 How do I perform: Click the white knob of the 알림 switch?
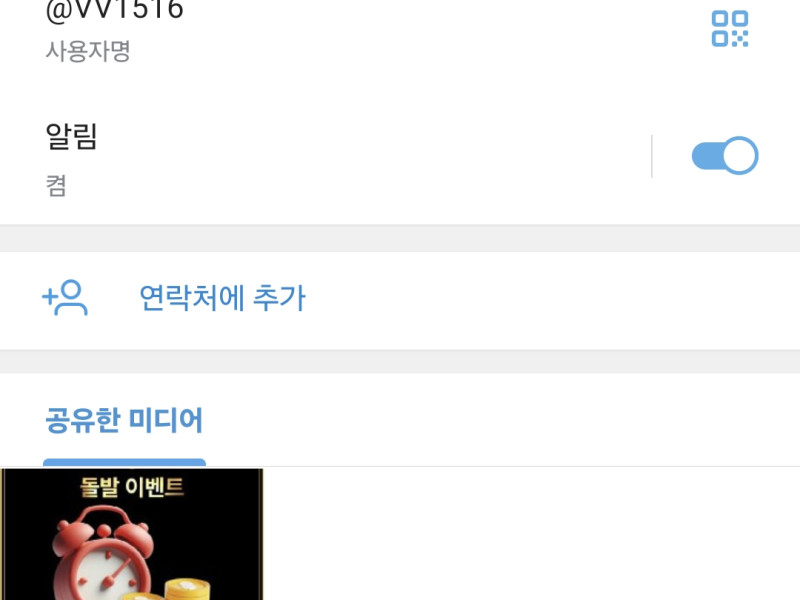tap(740, 155)
